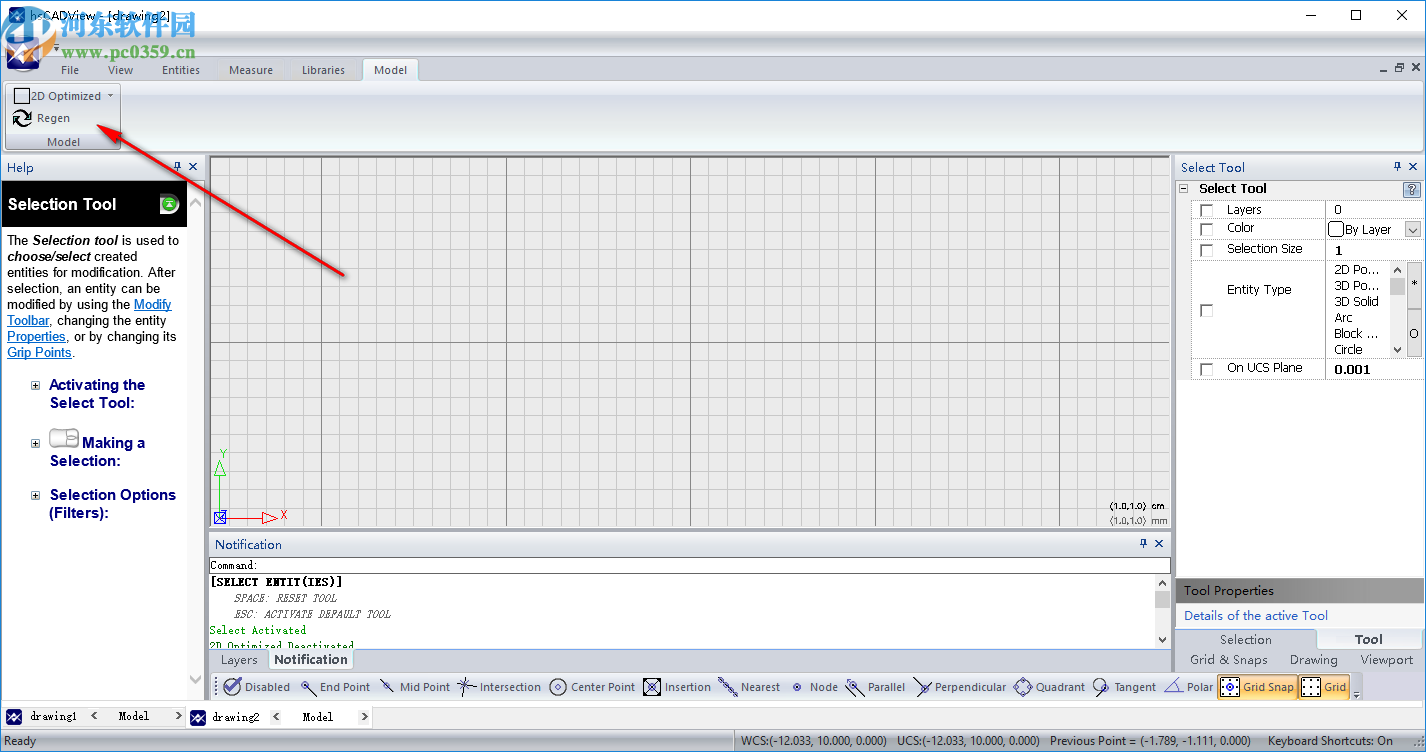Enable Polar tracking

click(x=1189, y=687)
